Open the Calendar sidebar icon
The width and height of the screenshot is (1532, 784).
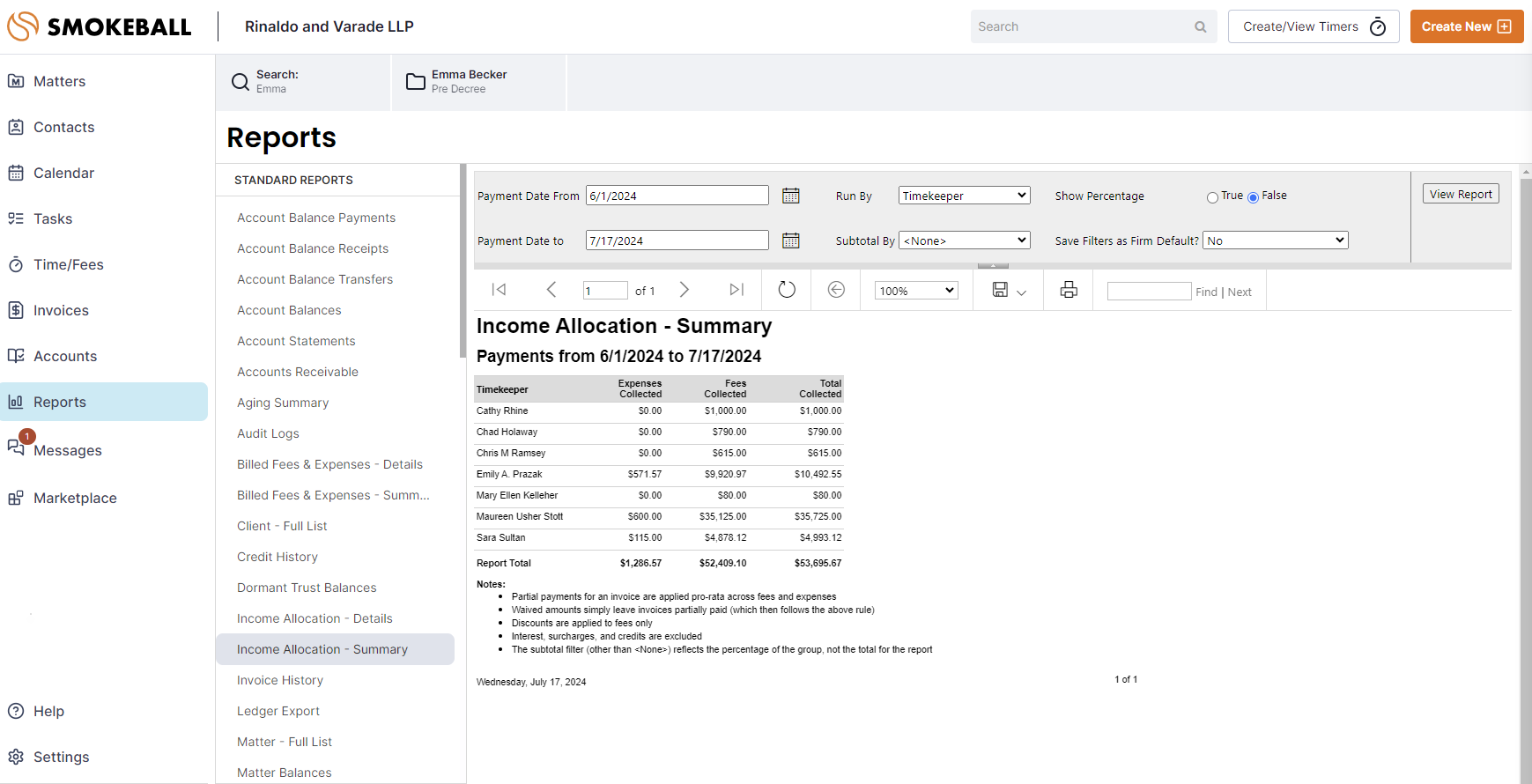[x=16, y=173]
